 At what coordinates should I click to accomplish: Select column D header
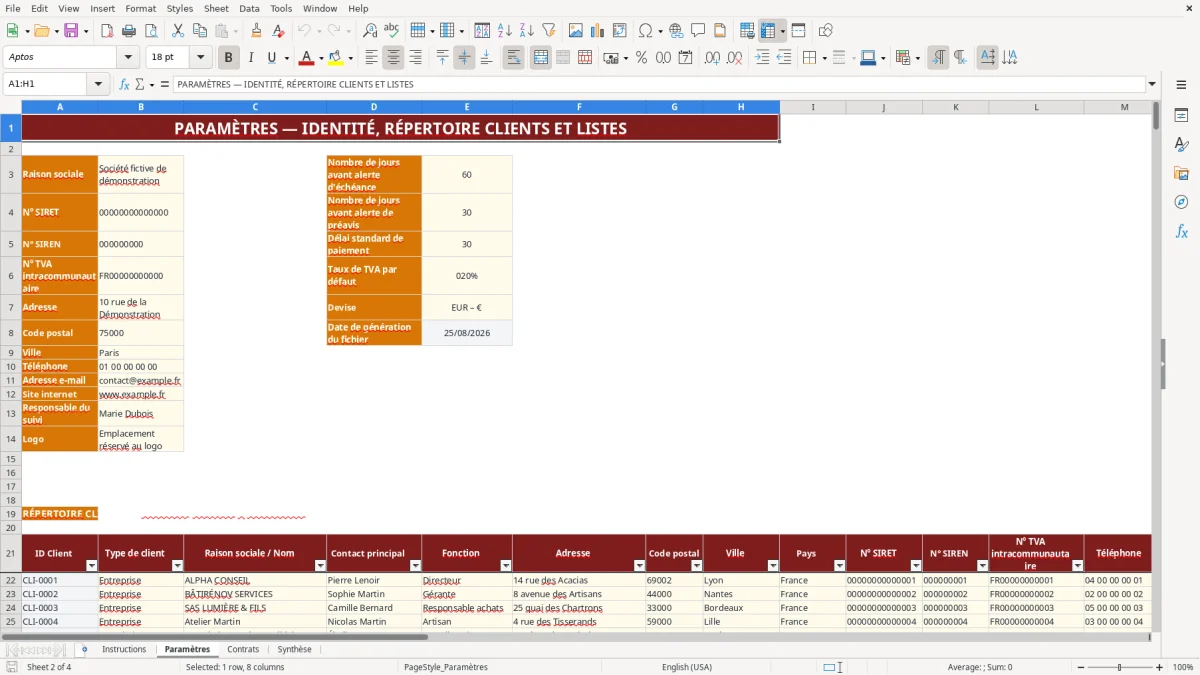(374, 107)
